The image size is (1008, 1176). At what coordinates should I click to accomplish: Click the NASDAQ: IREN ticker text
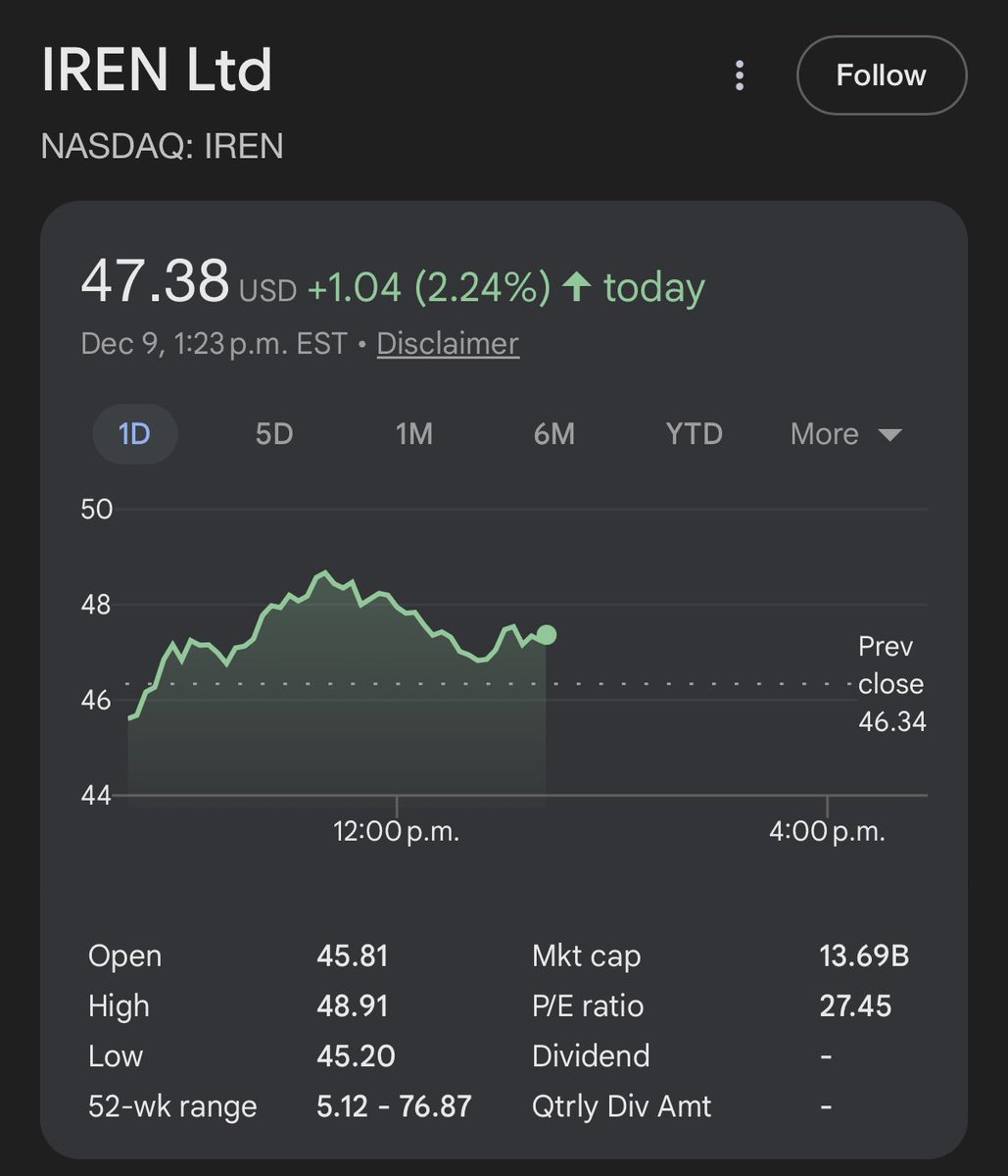coord(163,146)
